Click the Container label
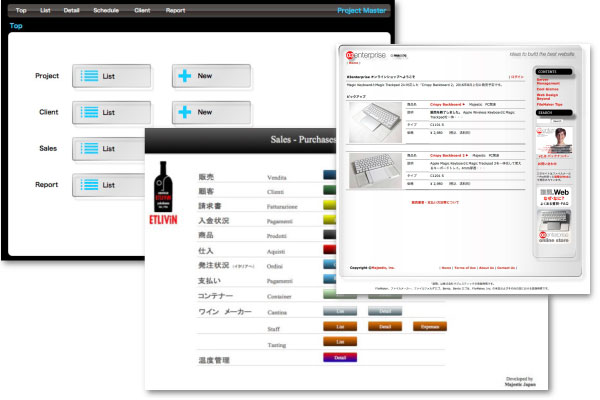 [x=279, y=297]
